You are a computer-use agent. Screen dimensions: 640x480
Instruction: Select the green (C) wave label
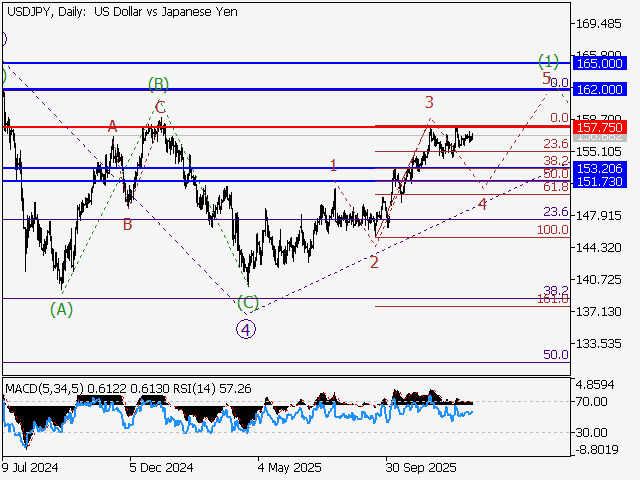(x=247, y=301)
